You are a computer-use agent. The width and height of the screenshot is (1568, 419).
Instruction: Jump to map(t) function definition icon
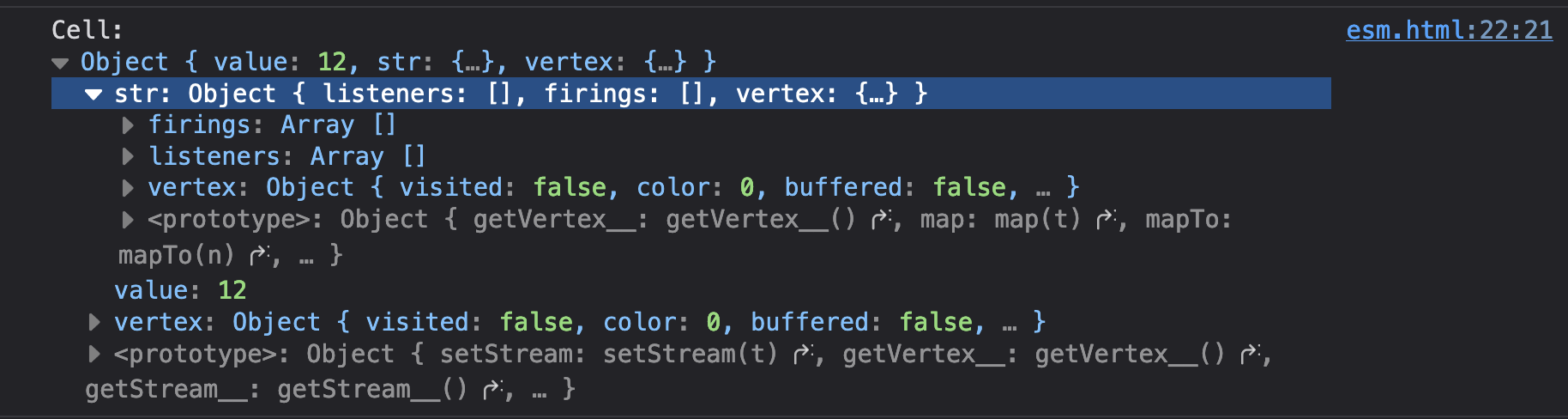1107,221
